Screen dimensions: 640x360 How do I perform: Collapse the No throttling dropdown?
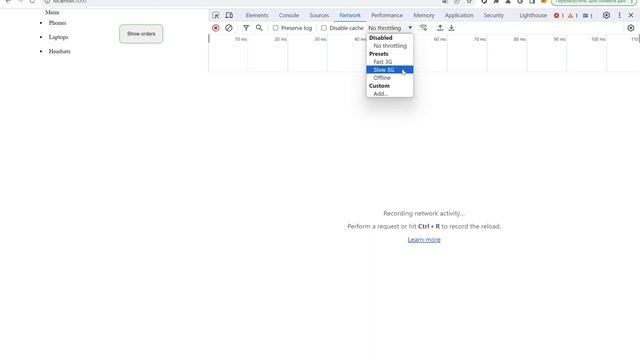tap(390, 28)
